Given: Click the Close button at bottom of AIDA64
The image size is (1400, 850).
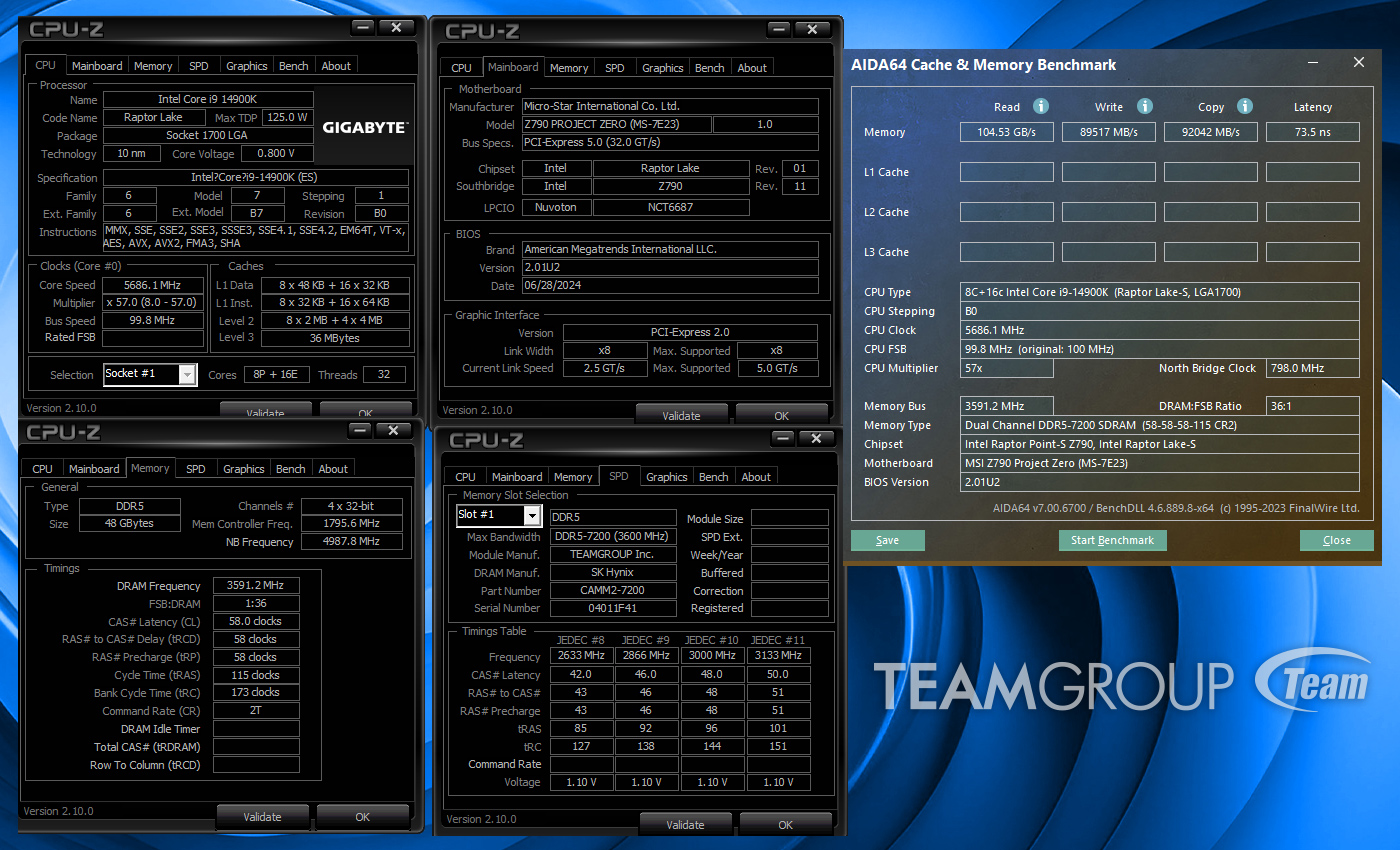Looking at the screenshot, I should coord(1336,540).
